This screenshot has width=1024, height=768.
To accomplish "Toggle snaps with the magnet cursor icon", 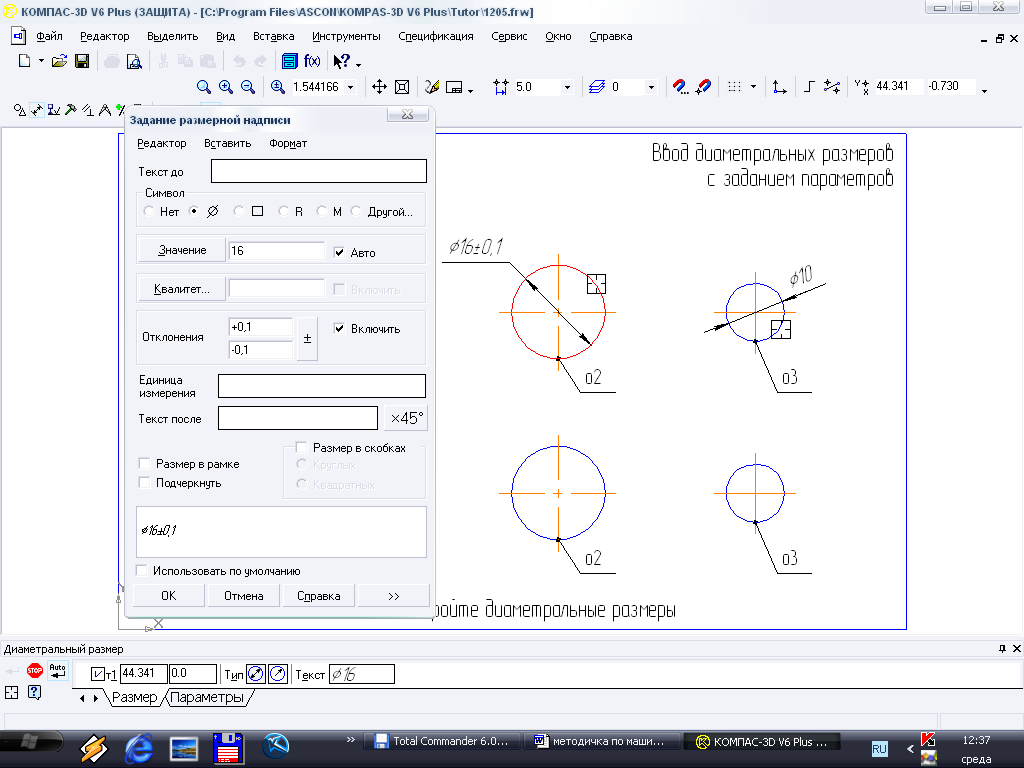I will 703,87.
